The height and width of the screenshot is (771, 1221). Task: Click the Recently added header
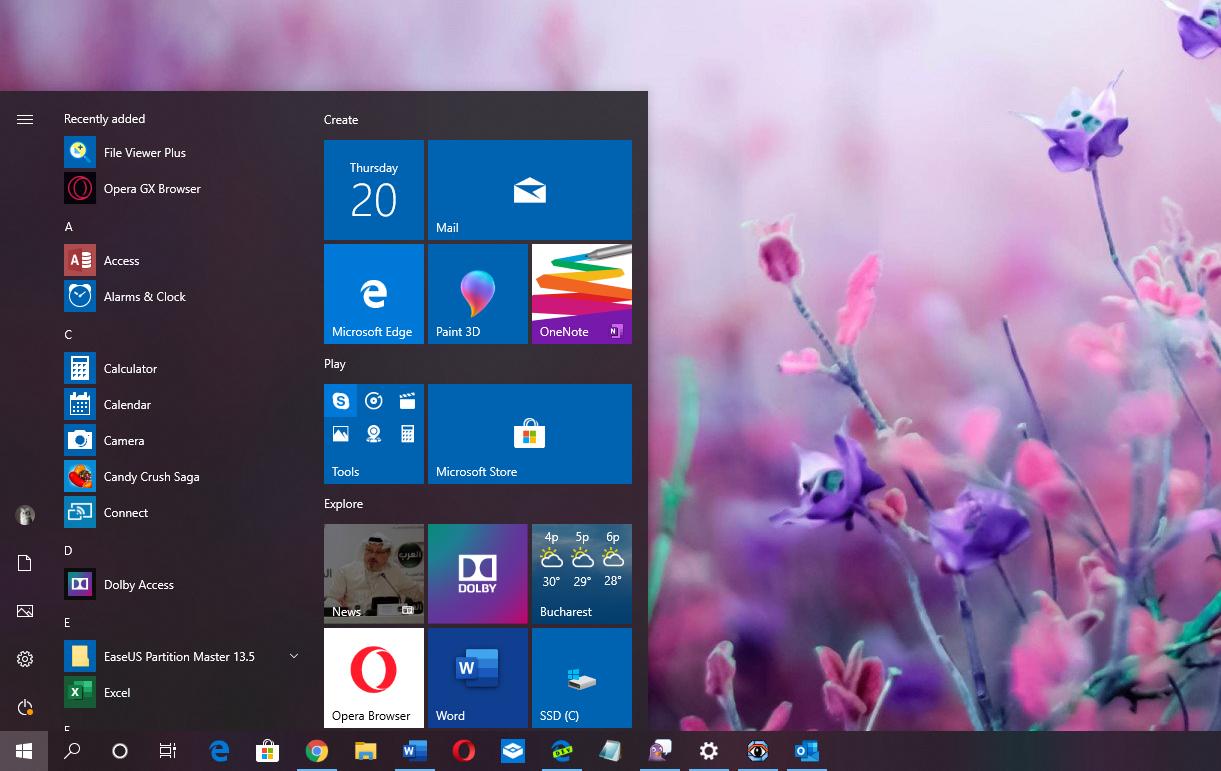point(105,119)
